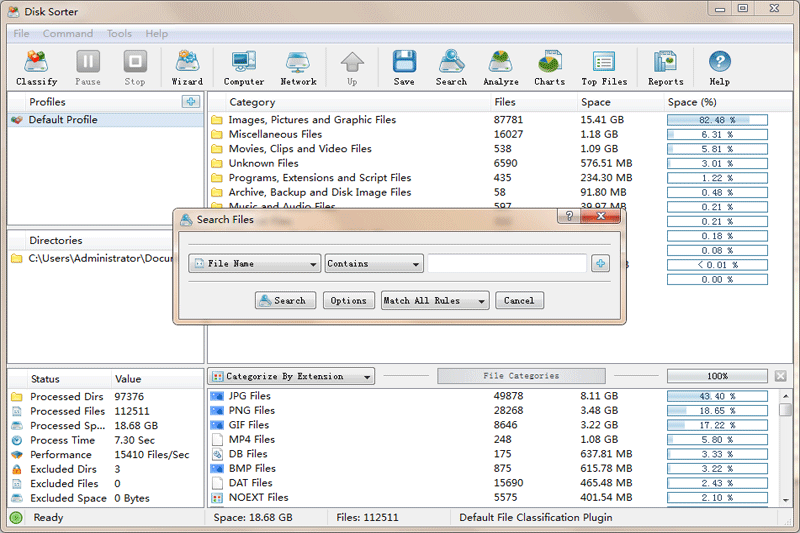Open the Network toolbar icon
This screenshot has height=533, width=800.
(298, 67)
